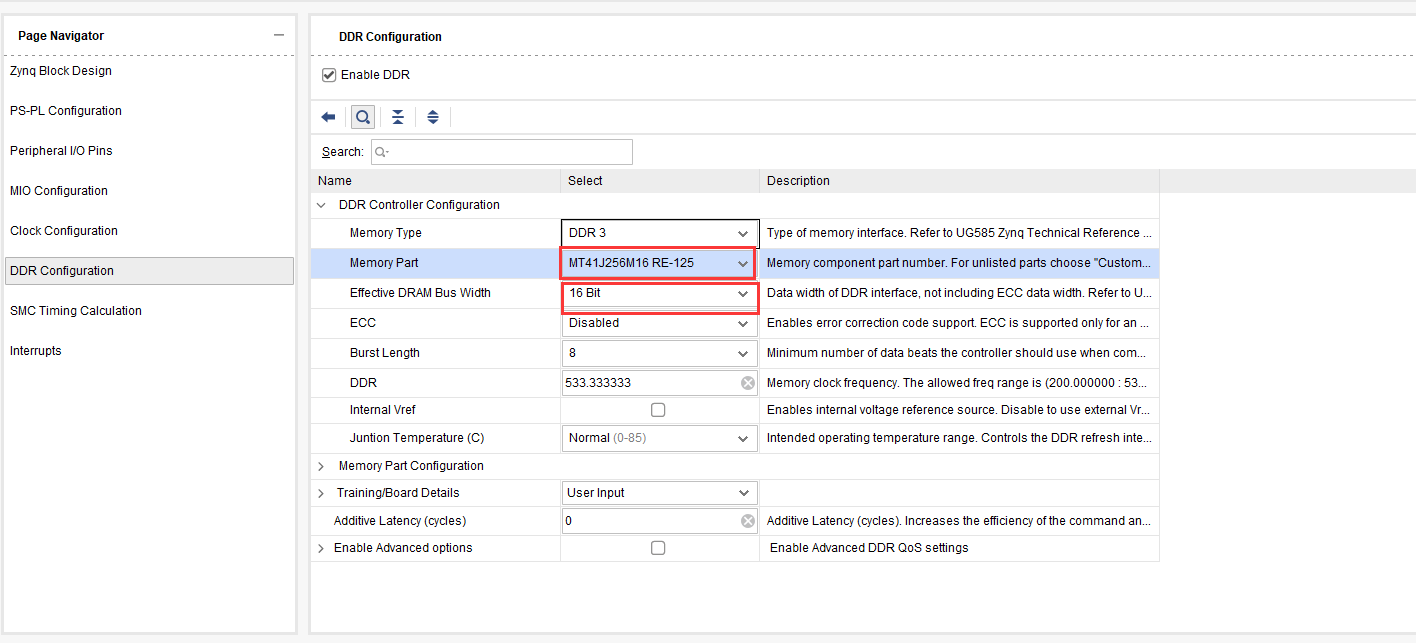The width and height of the screenshot is (1416, 643).
Task: Click the Search input field
Action: (502, 152)
